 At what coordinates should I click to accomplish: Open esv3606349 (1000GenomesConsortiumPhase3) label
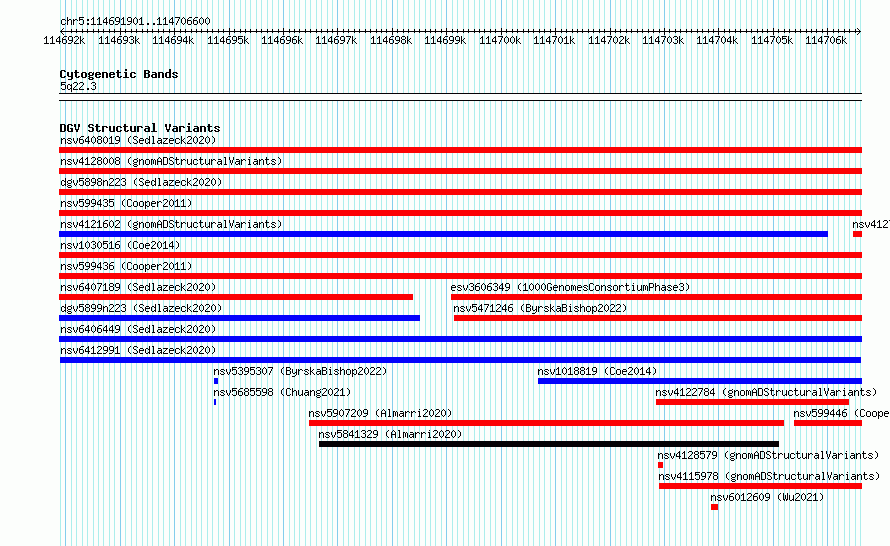pyautogui.click(x=570, y=287)
